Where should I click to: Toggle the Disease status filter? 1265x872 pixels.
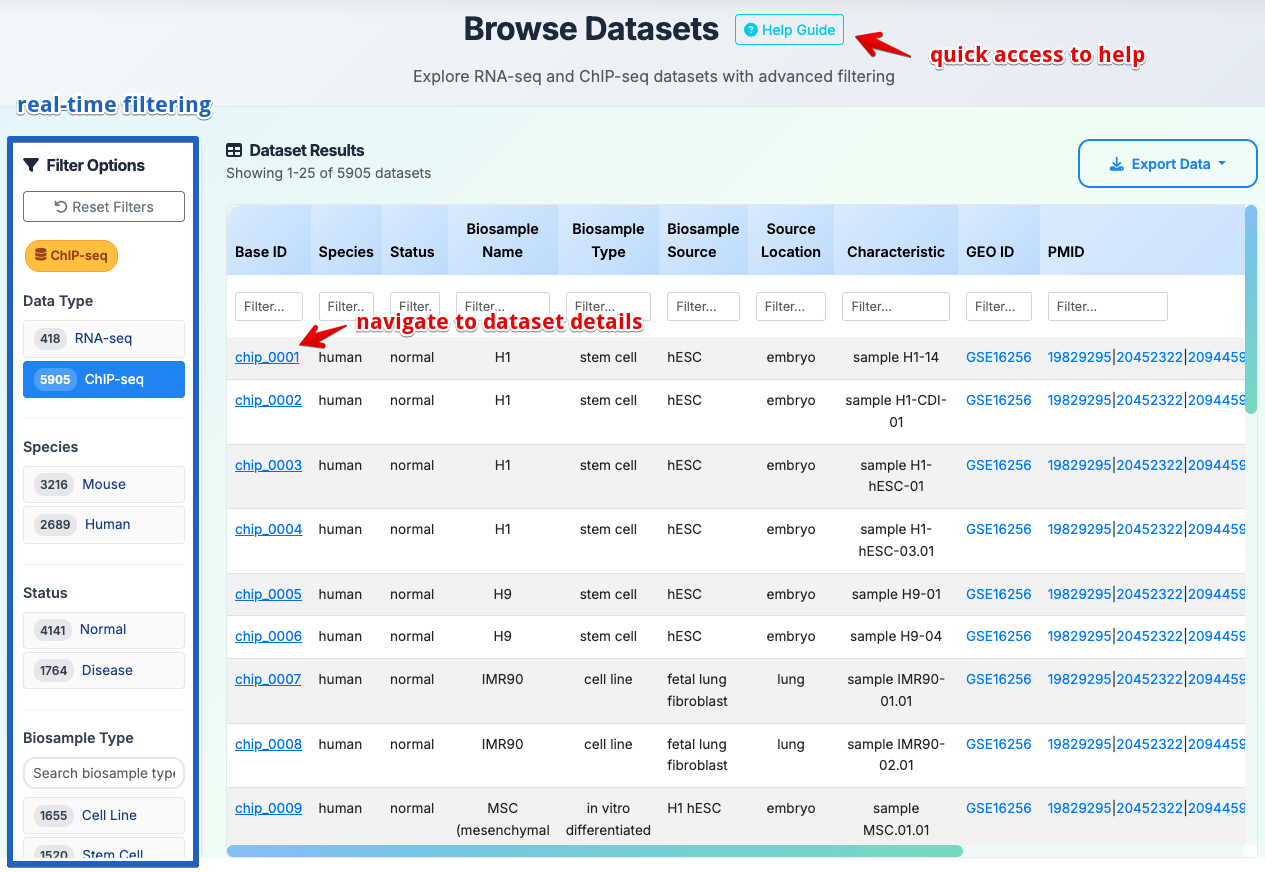tap(104, 670)
